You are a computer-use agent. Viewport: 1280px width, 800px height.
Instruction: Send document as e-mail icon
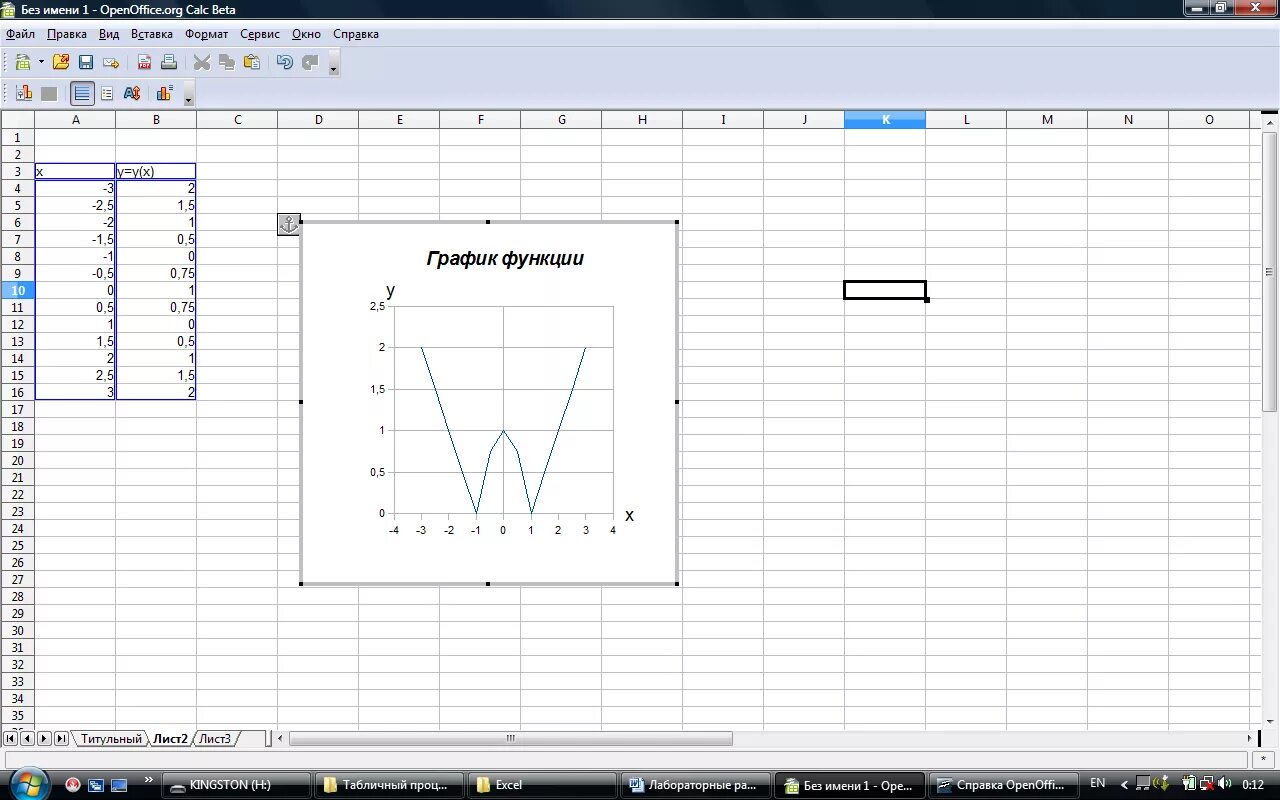pyautogui.click(x=111, y=62)
